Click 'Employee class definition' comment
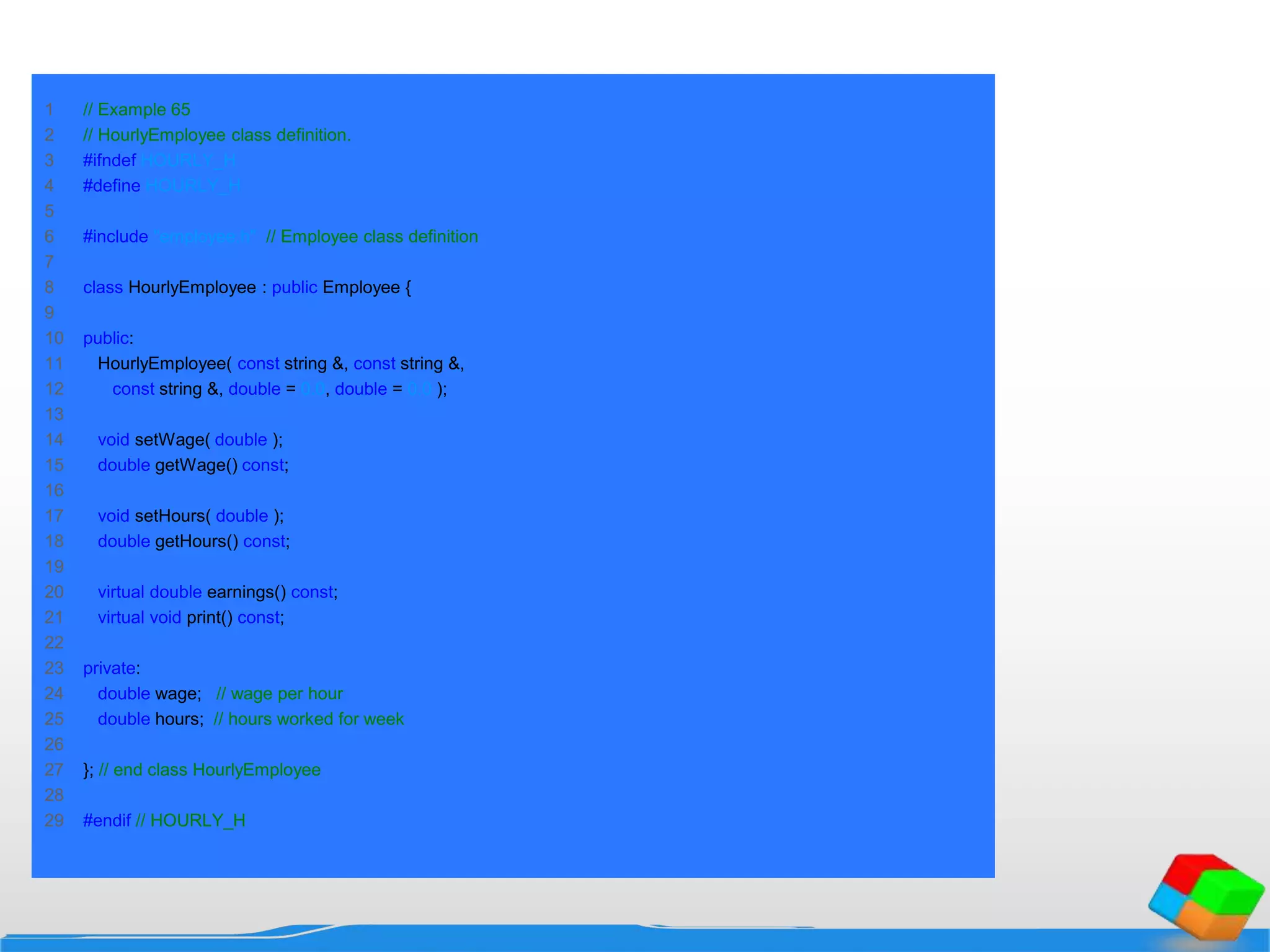The image size is (1270, 952). point(372,237)
